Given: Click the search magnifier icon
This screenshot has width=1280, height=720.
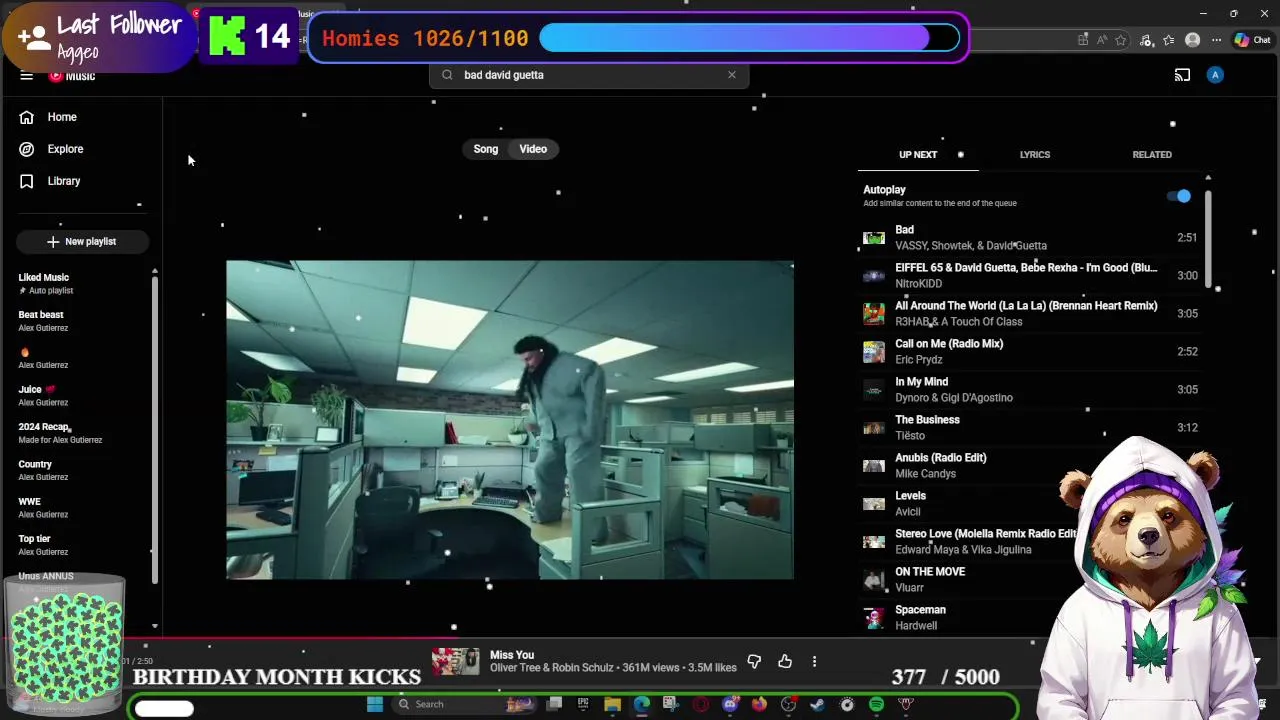Looking at the screenshot, I should (x=447, y=75).
